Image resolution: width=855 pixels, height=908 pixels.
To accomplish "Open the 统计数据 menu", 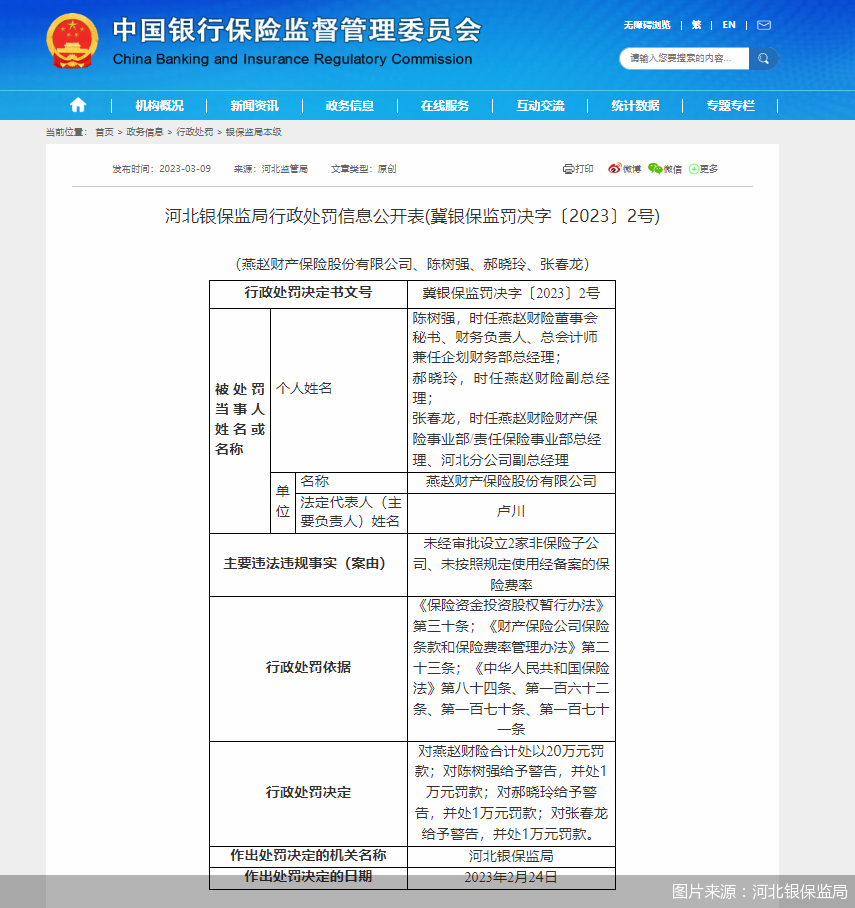I will pyautogui.click(x=635, y=105).
